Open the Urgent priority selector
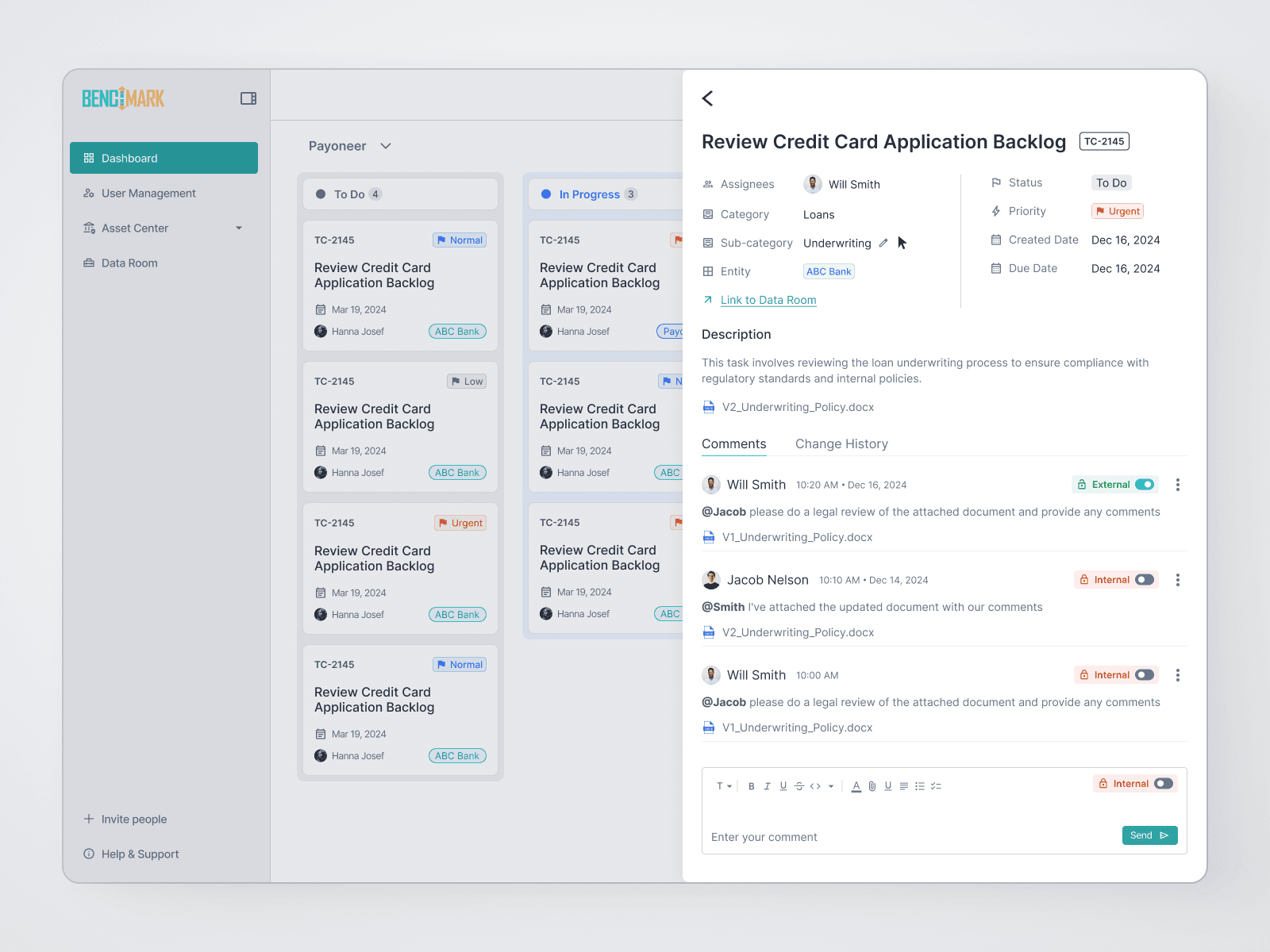 click(x=1118, y=211)
